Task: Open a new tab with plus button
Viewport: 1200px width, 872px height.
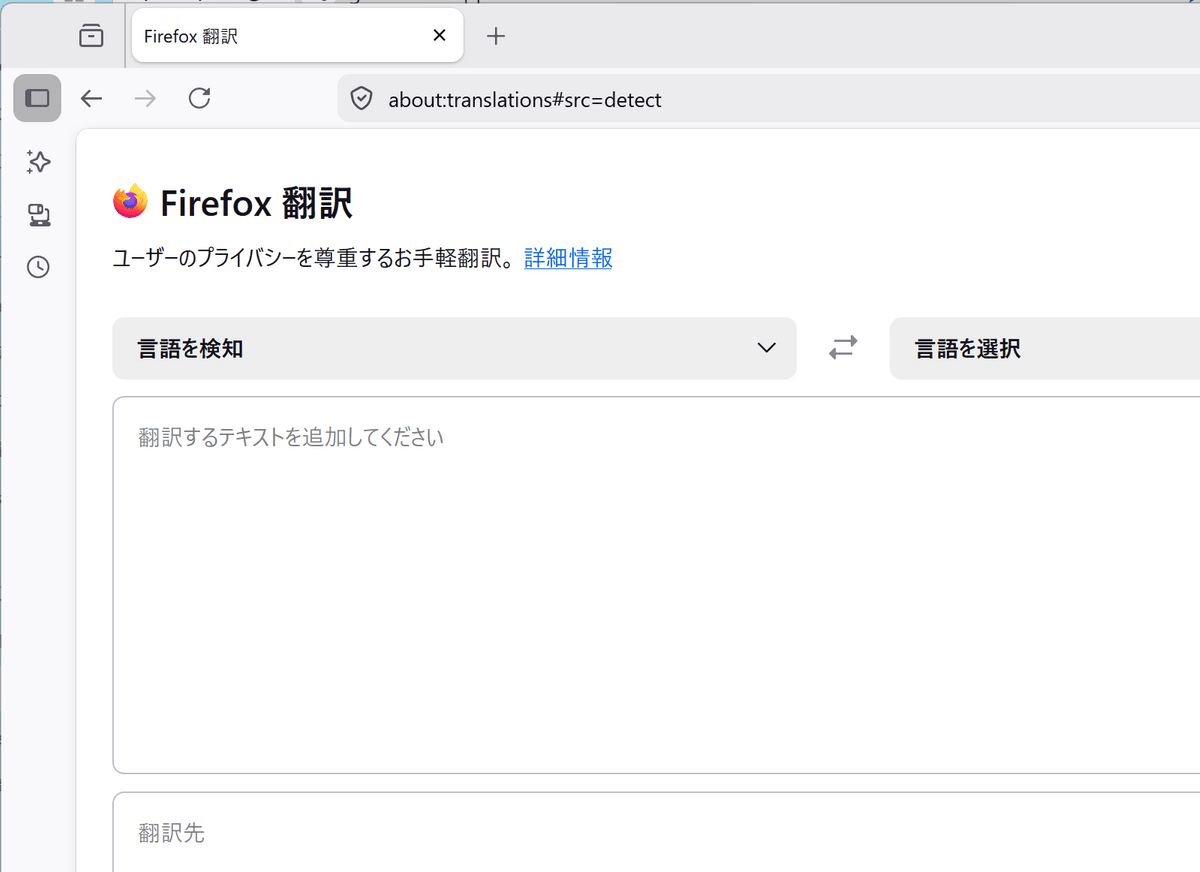Action: point(496,36)
